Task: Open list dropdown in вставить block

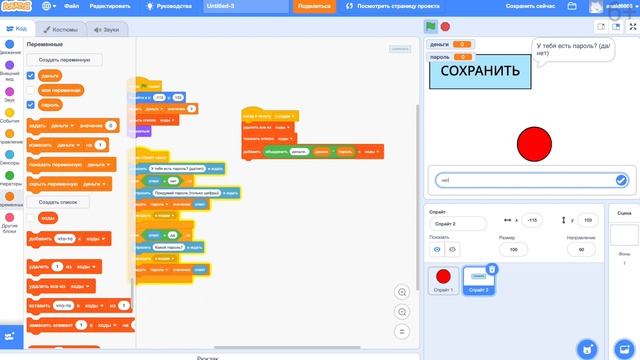Action: coord(94,306)
